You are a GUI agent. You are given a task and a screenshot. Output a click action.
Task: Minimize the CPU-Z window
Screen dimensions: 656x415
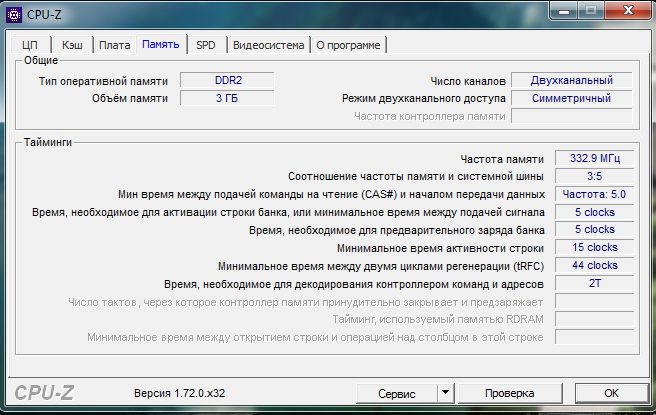[564, 11]
